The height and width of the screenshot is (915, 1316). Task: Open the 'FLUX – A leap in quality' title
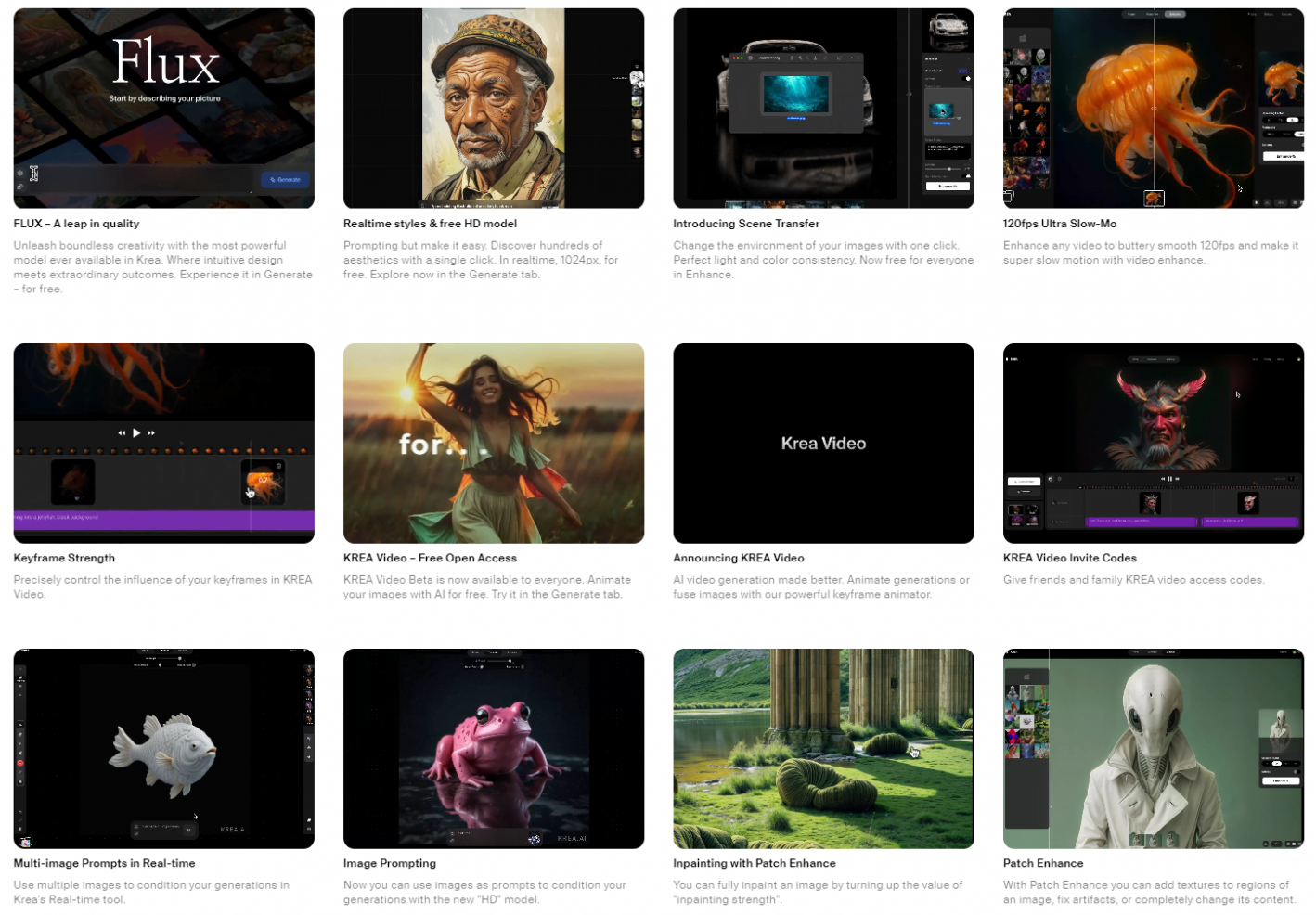[x=77, y=224]
